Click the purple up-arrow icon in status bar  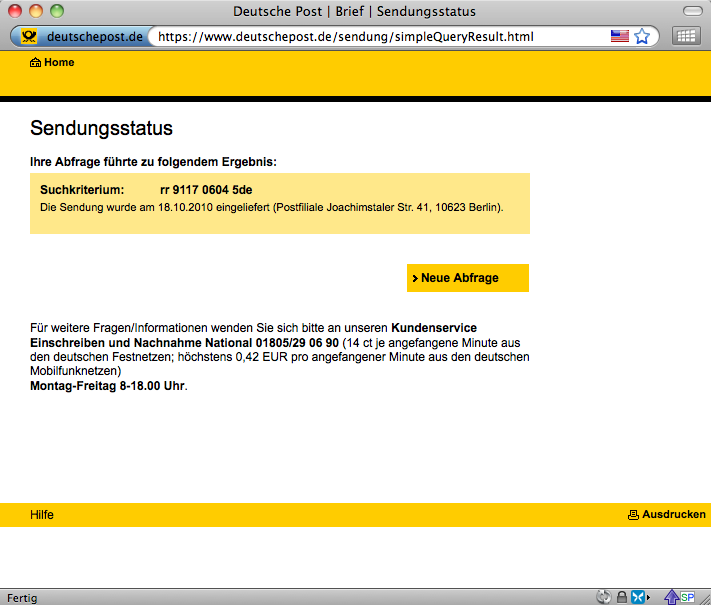(x=671, y=597)
